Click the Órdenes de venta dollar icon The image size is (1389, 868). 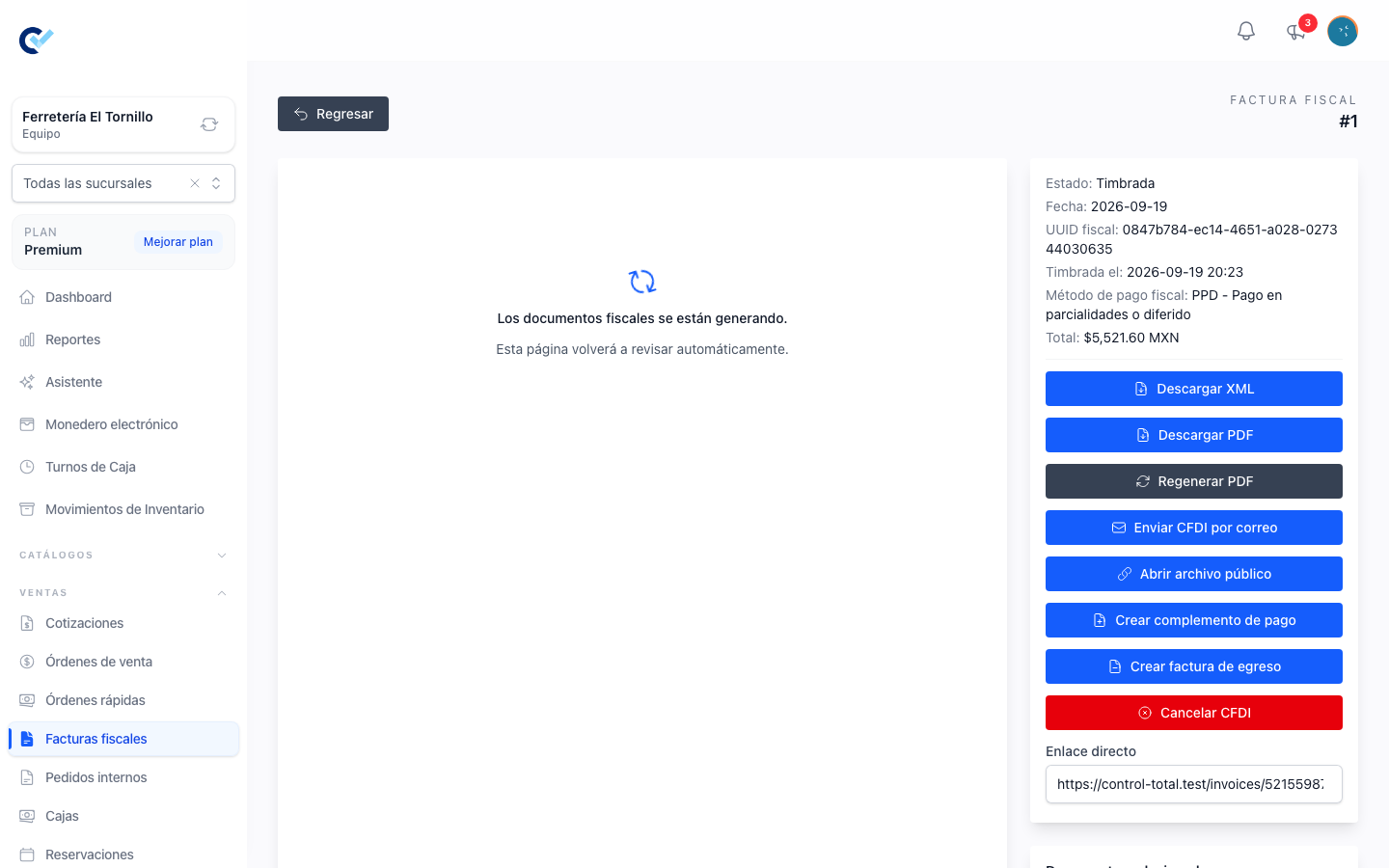point(27,662)
